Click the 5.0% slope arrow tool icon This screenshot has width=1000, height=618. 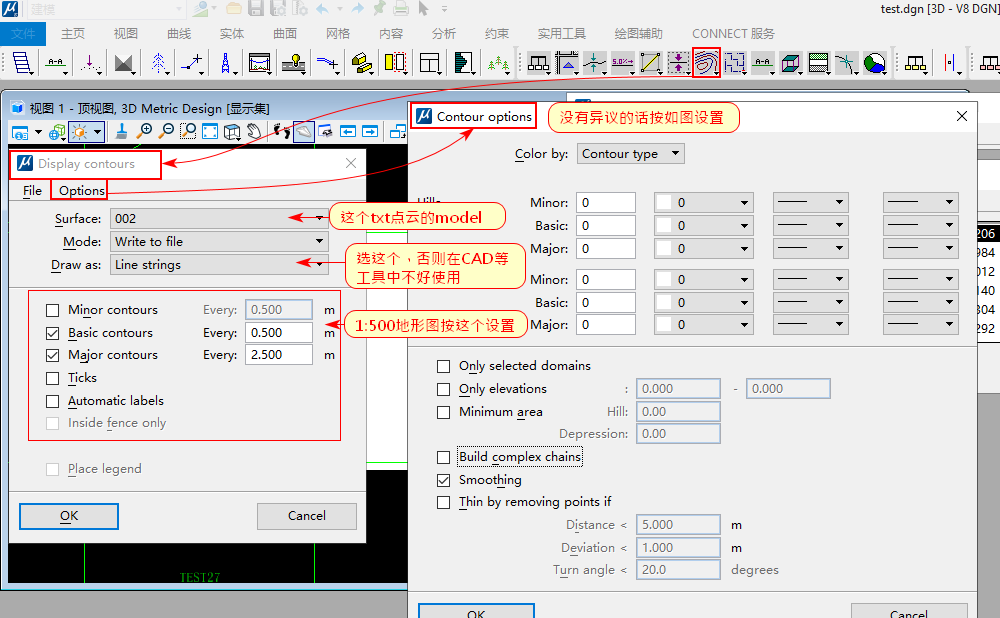coord(622,63)
